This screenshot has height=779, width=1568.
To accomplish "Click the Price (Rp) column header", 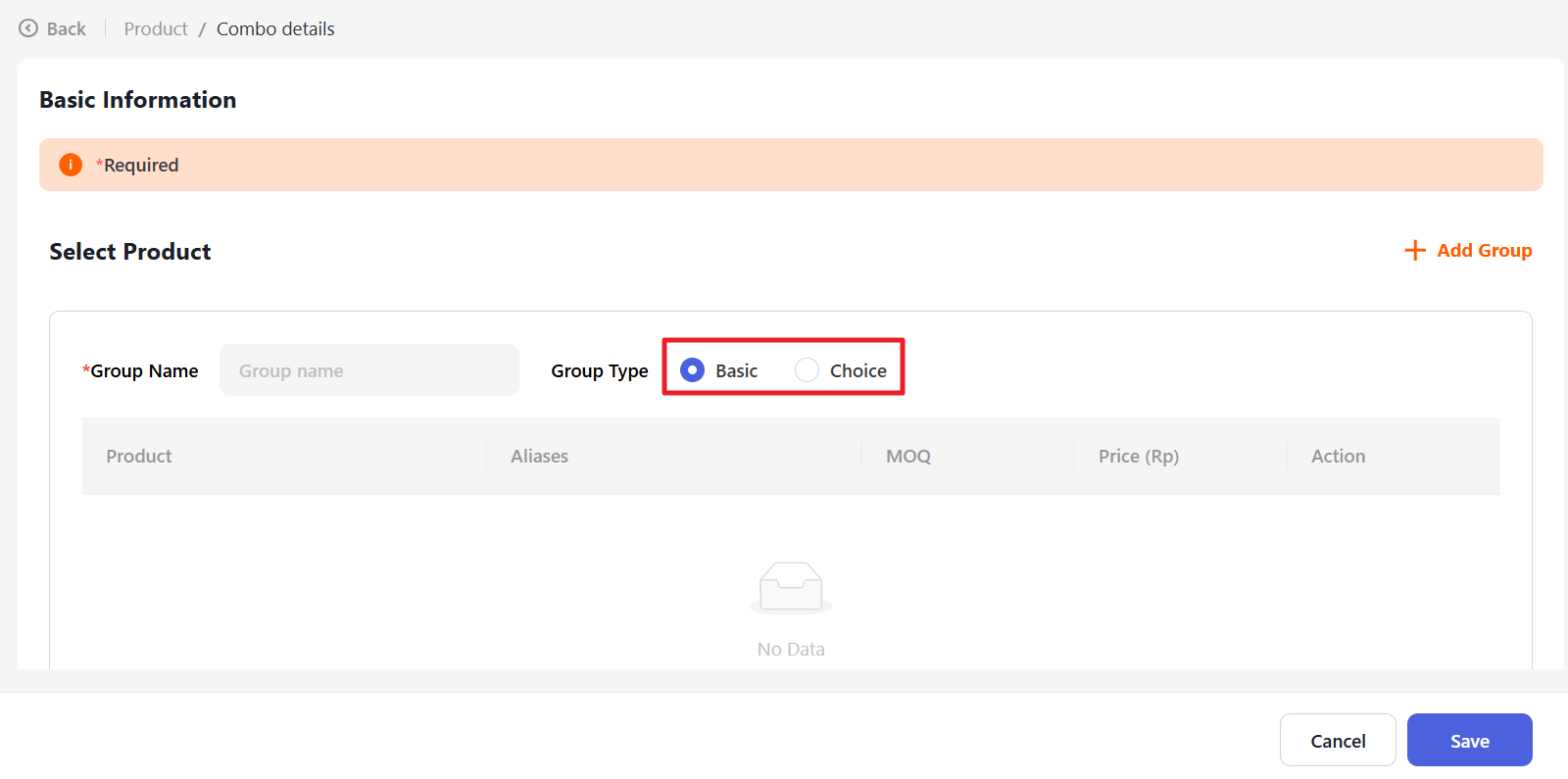I will click(x=1138, y=457).
